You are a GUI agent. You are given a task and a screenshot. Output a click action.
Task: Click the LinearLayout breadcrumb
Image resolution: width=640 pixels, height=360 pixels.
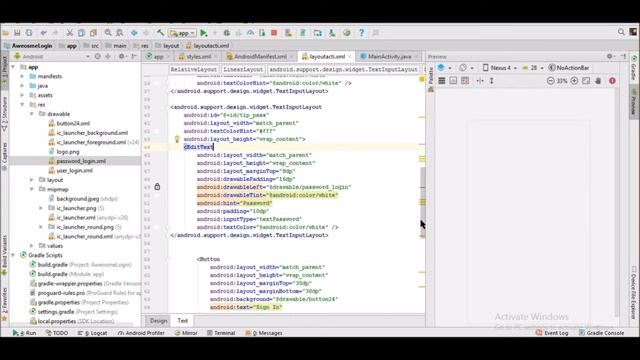tap(243, 69)
